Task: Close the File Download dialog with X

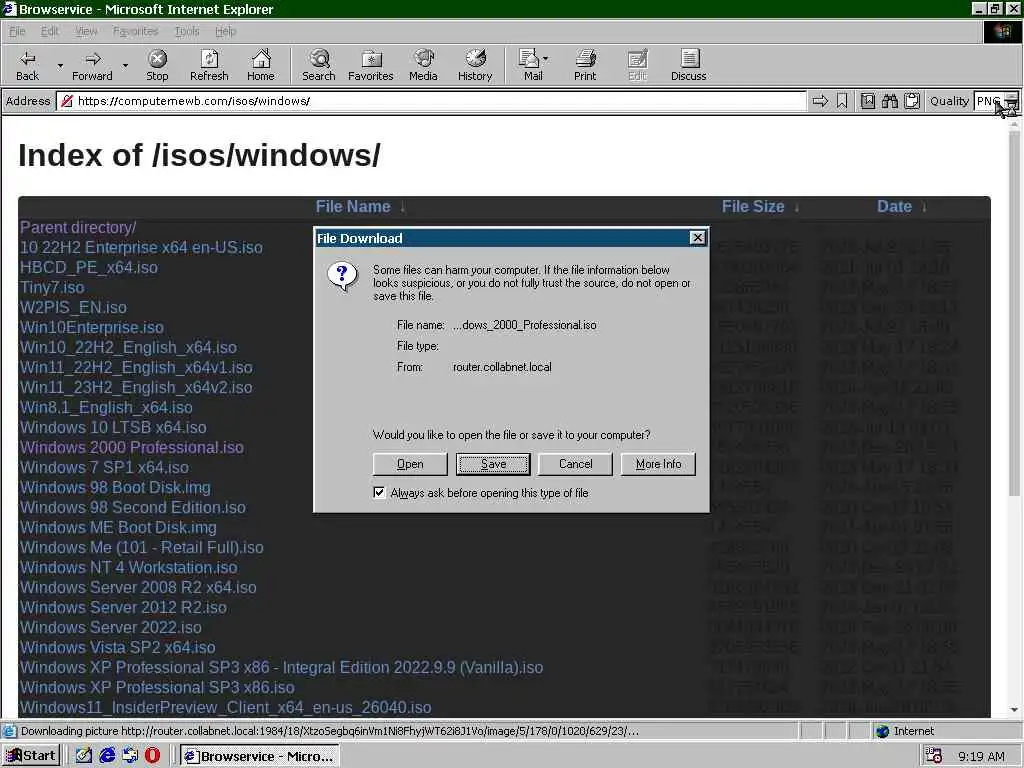Action: click(697, 238)
